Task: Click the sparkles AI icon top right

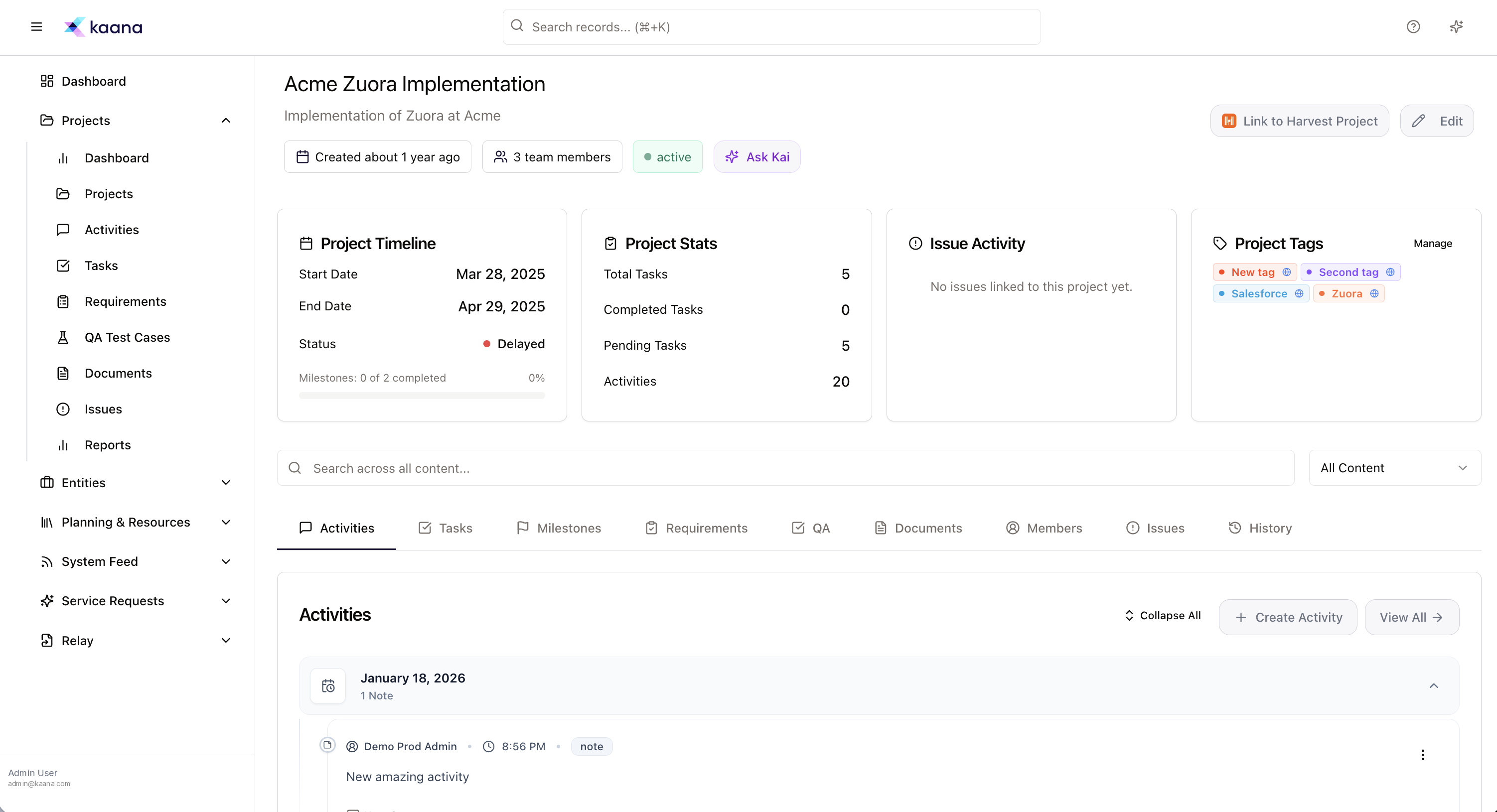Action: click(x=1456, y=27)
